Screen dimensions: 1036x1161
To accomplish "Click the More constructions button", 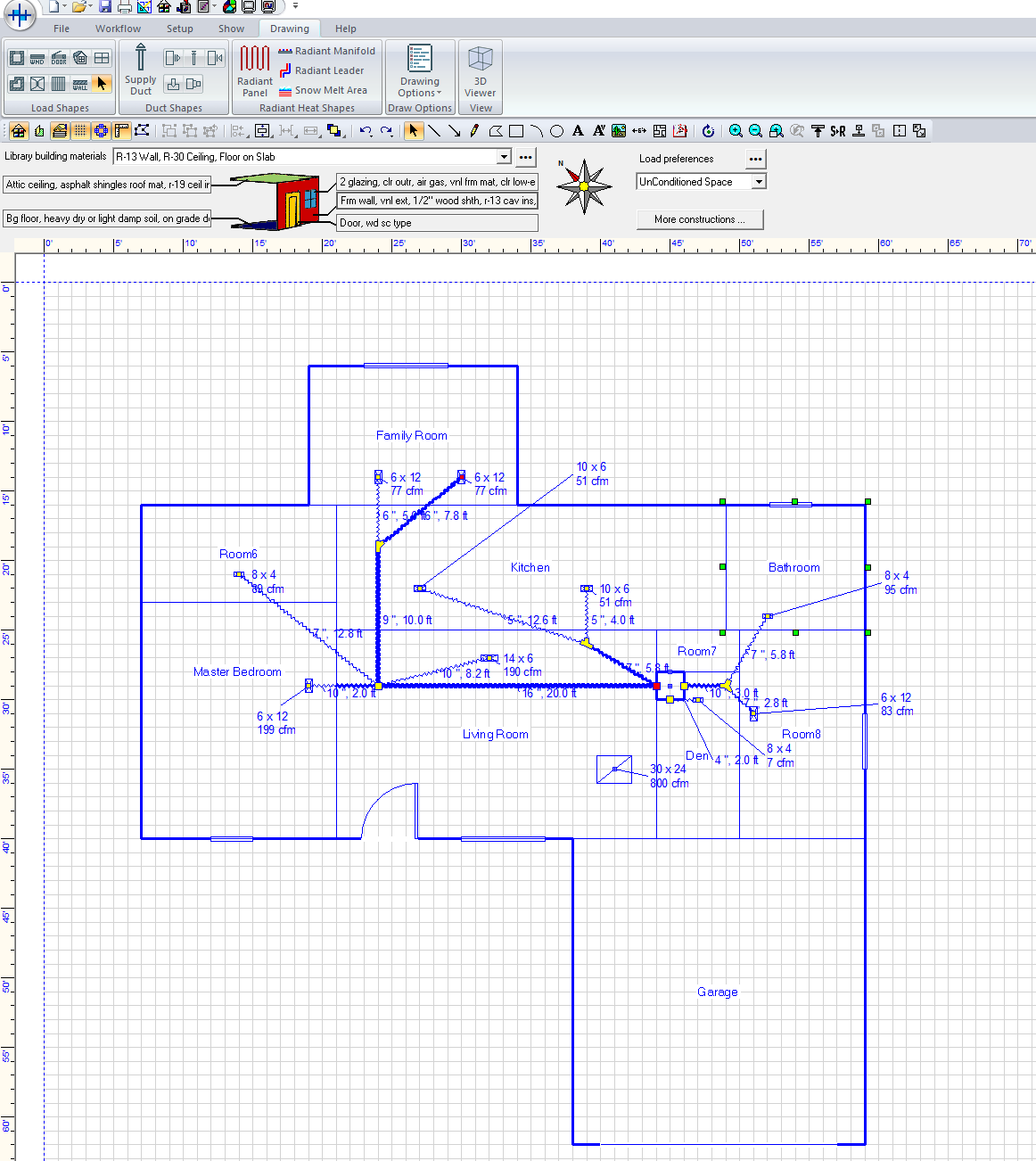I will [700, 219].
